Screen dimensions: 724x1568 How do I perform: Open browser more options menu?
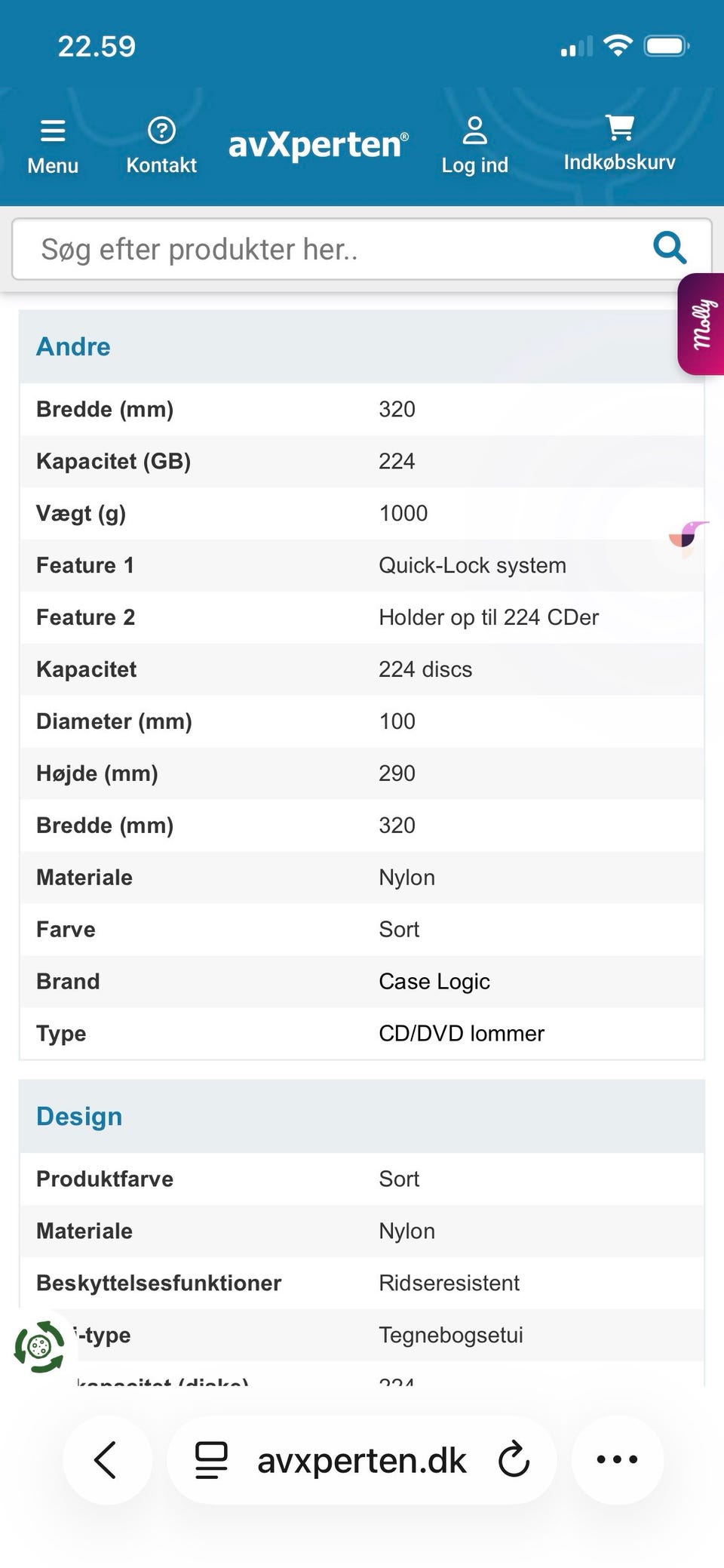(617, 1459)
